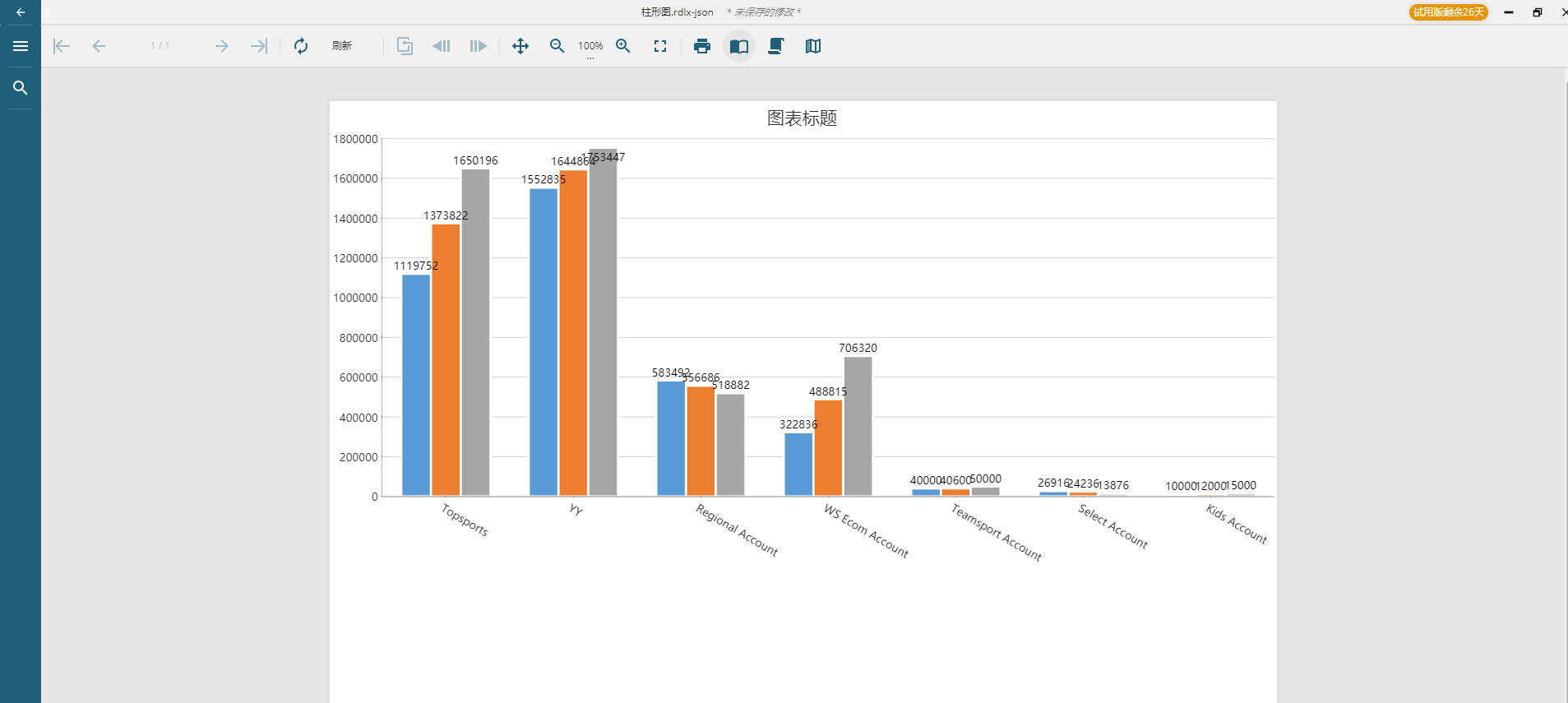1568x703 pixels.
Task: Click WS Ecom Account gray bar 706320
Action: tap(858, 426)
